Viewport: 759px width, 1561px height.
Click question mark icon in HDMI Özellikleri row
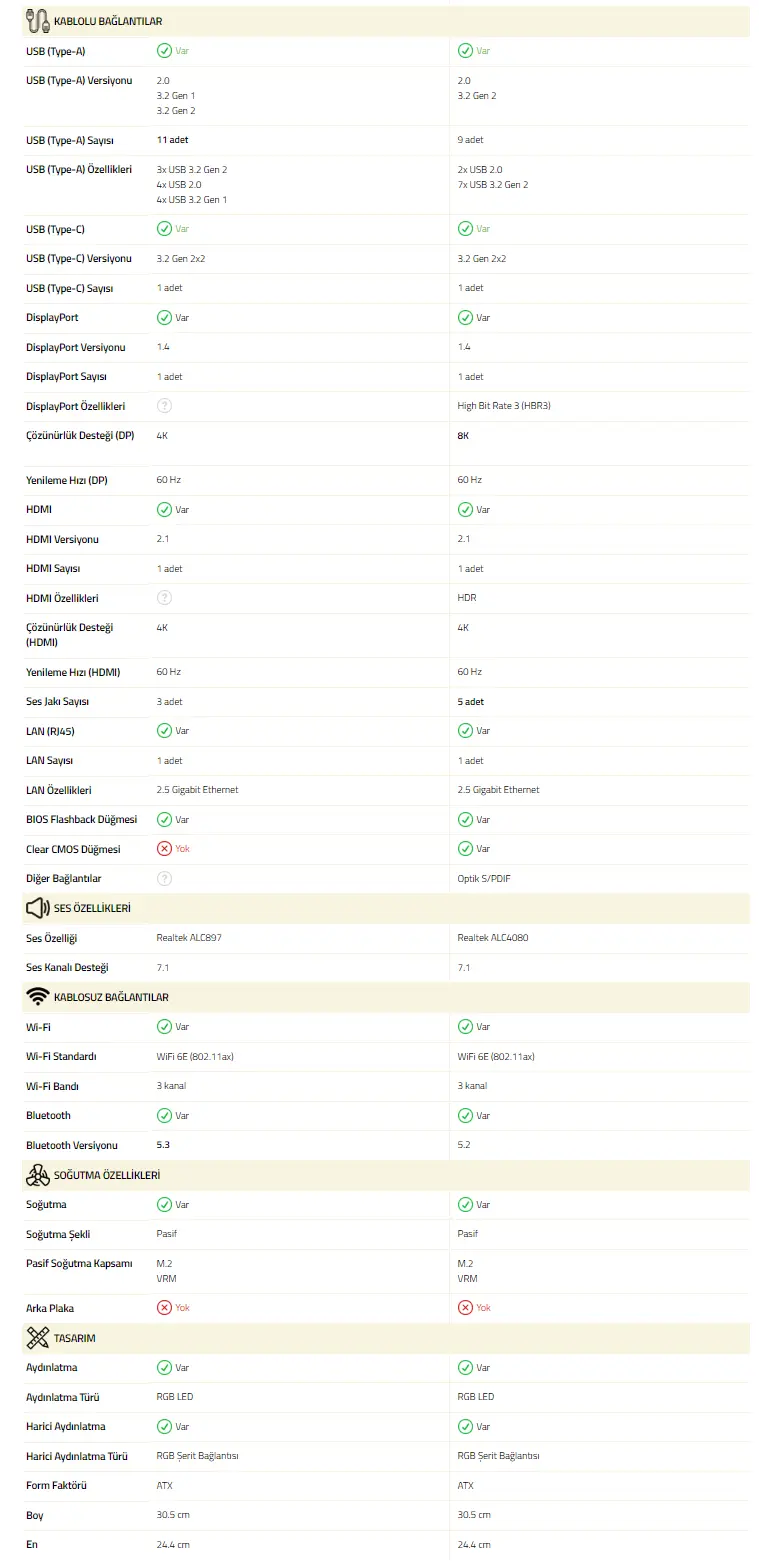(x=164, y=598)
